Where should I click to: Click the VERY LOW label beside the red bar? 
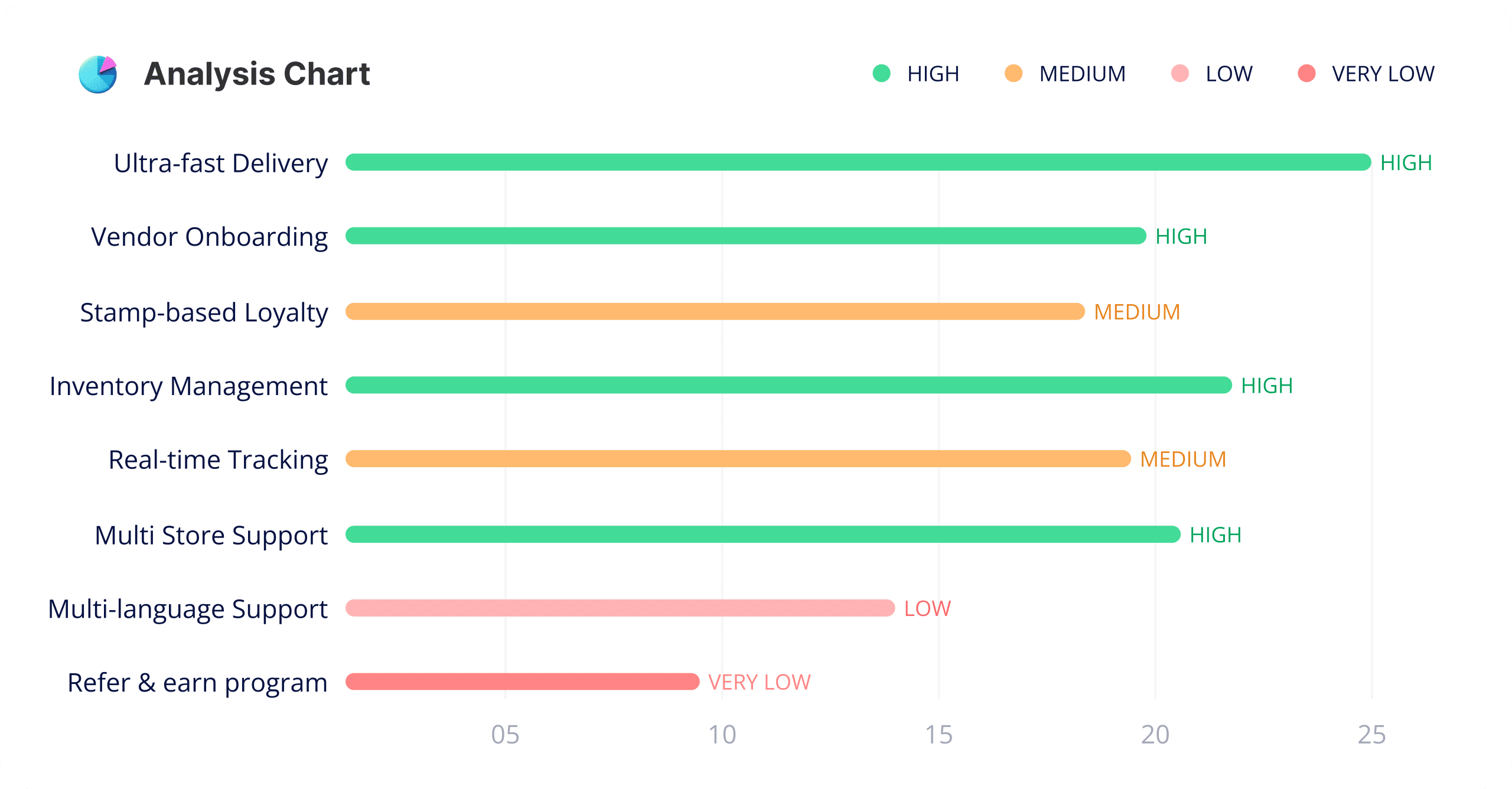click(759, 683)
